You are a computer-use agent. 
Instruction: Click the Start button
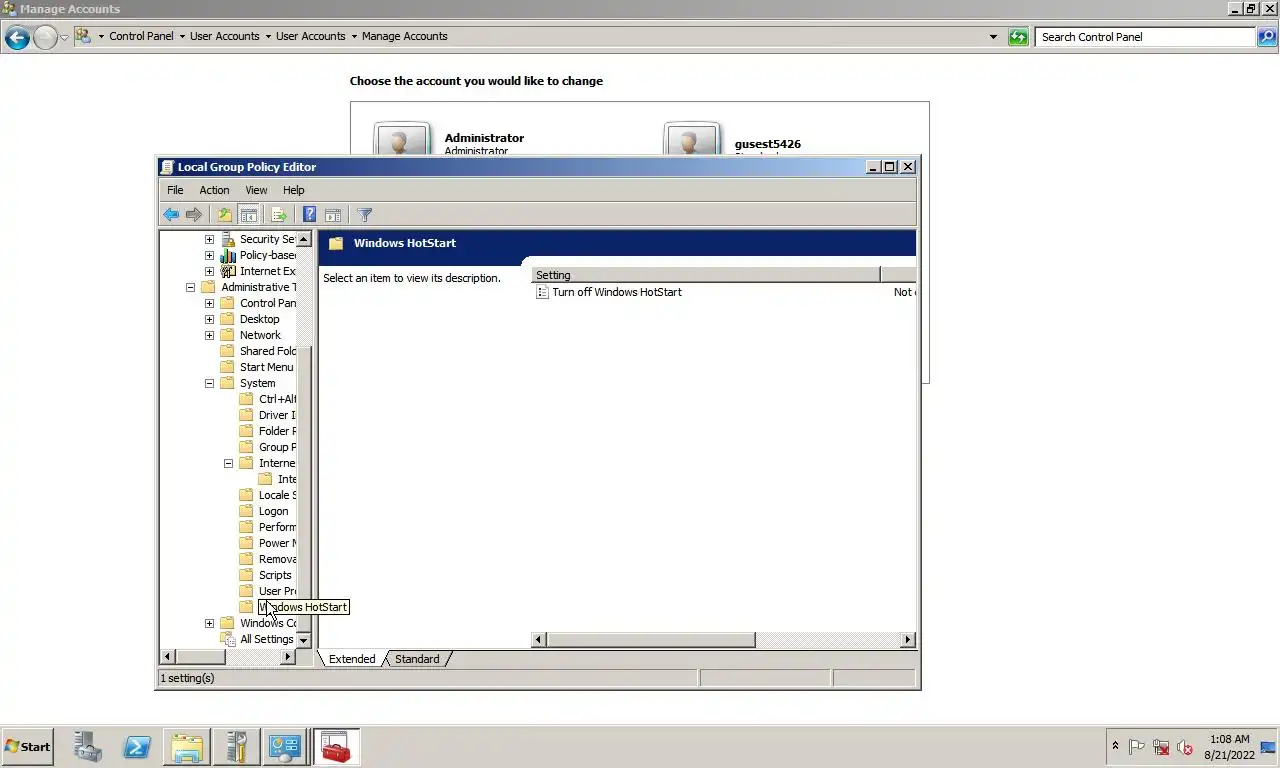coord(27,747)
